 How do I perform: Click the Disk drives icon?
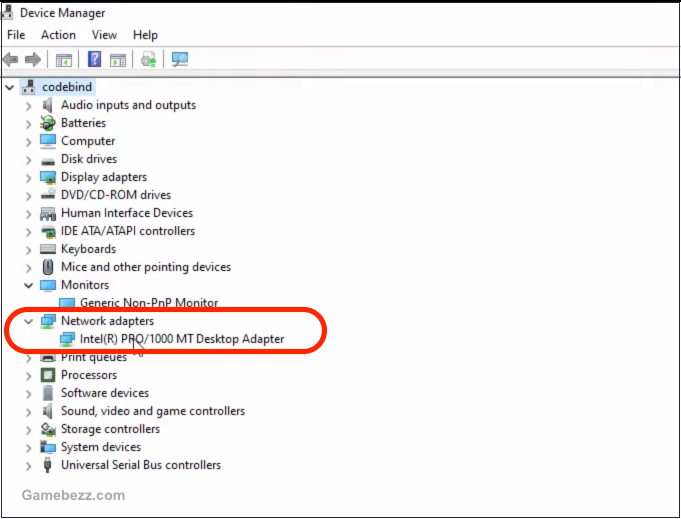click(48, 161)
